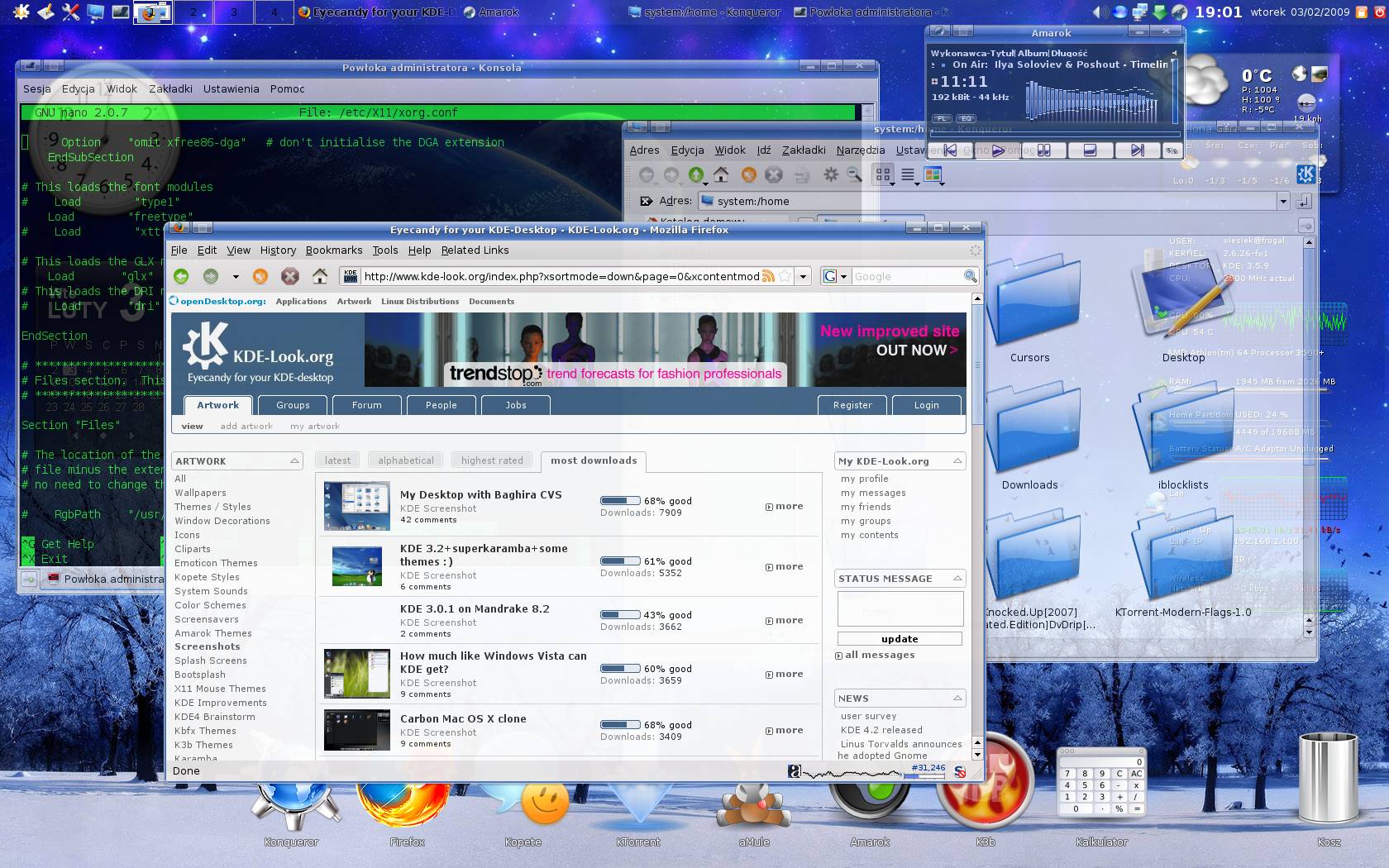Switch to virtual desktop 3
This screenshot has height=868, width=1389.
click(x=234, y=12)
